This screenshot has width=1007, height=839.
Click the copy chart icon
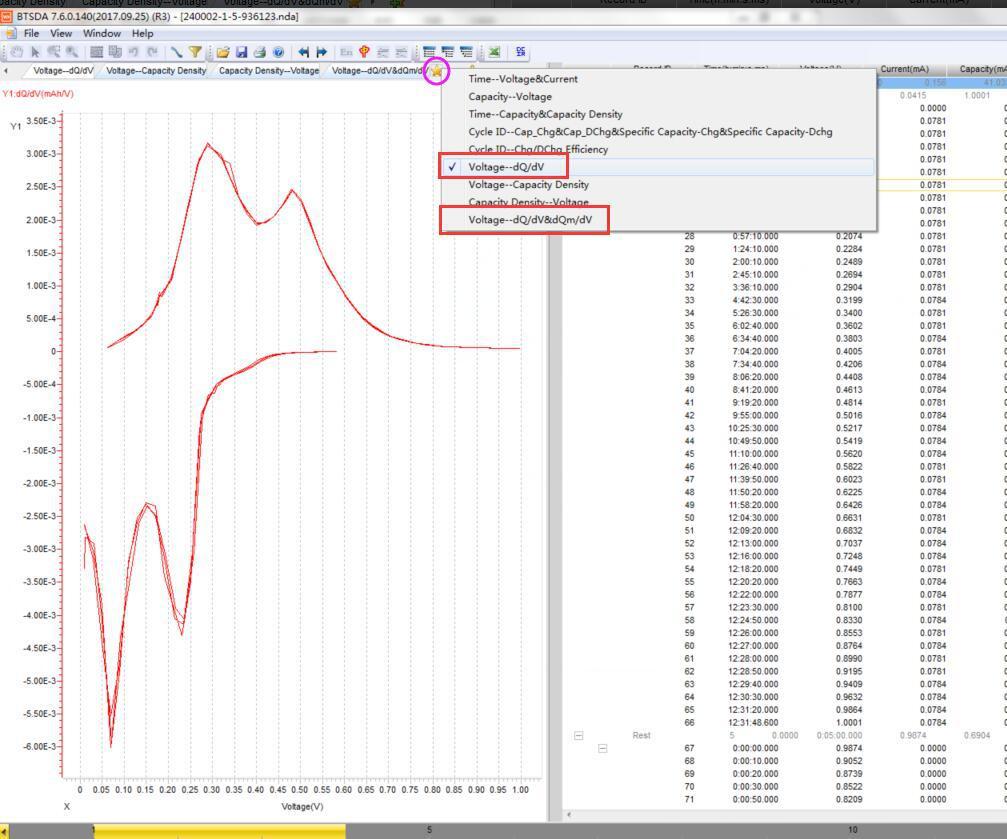coord(115,52)
